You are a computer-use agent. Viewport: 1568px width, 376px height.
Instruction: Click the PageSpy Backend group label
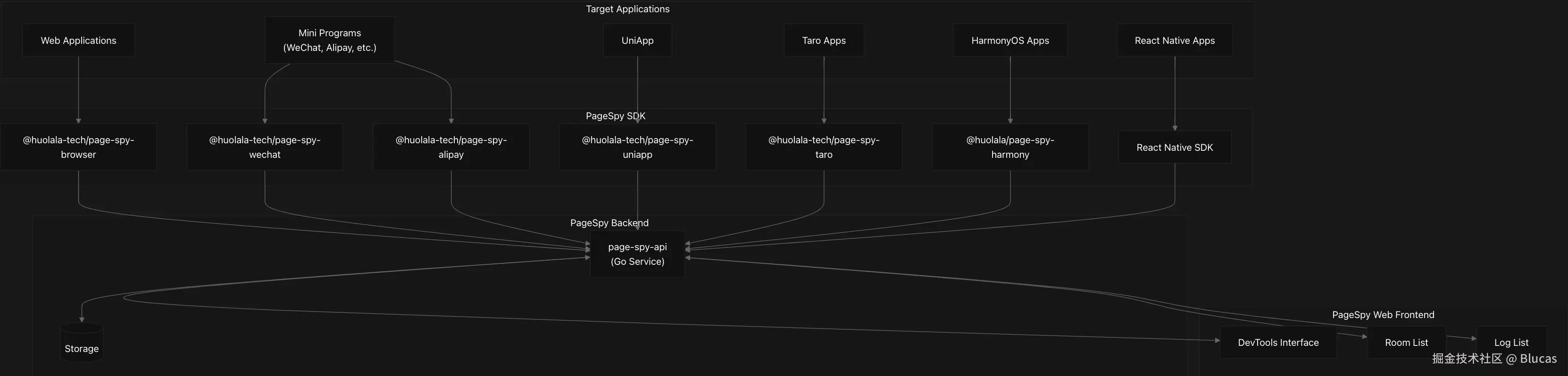click(x=609, y=223)
